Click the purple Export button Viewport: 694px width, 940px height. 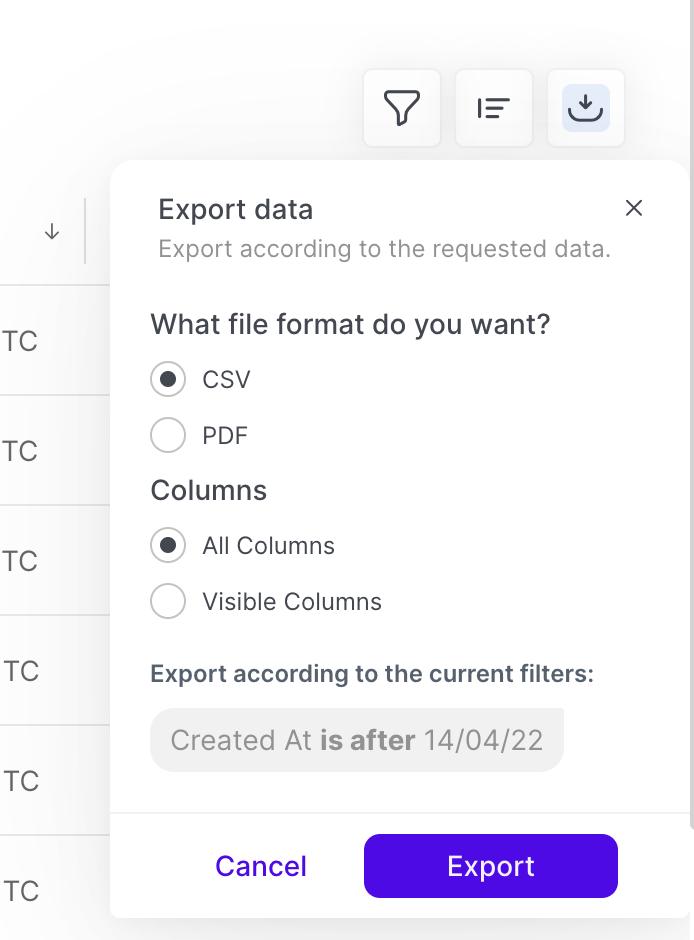pos(490,866)
